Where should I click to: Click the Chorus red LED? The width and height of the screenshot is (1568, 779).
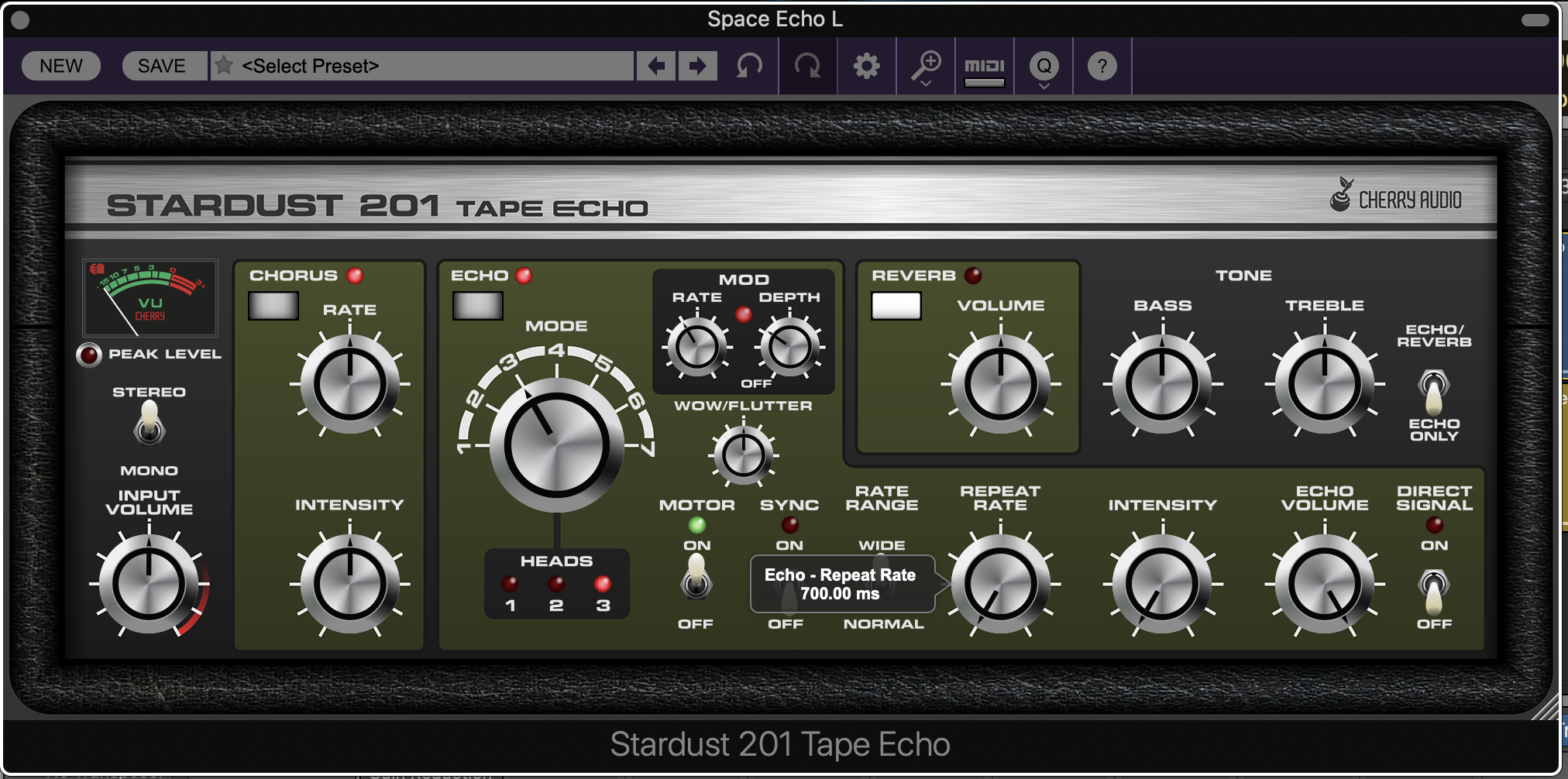pos(355,275)
